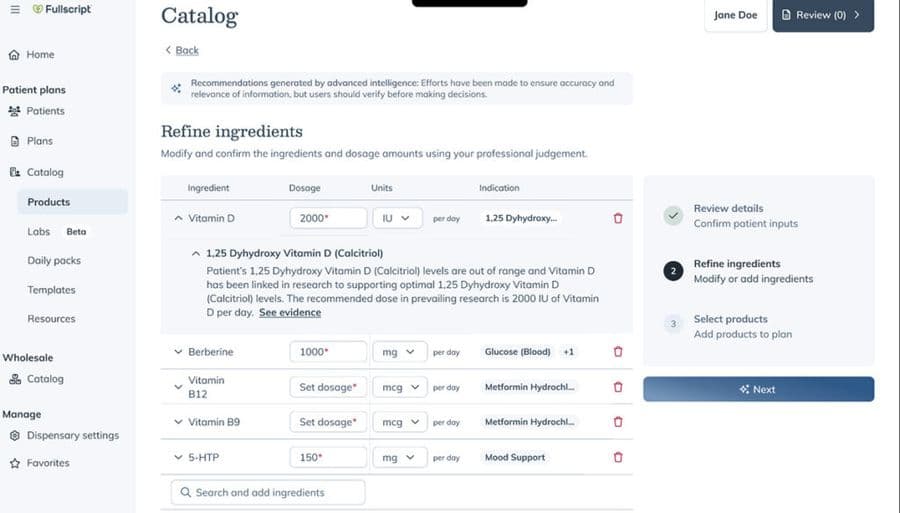Open the hamburger menu icon
This screenshot has height=513, width=900.
tap(14, 9)
